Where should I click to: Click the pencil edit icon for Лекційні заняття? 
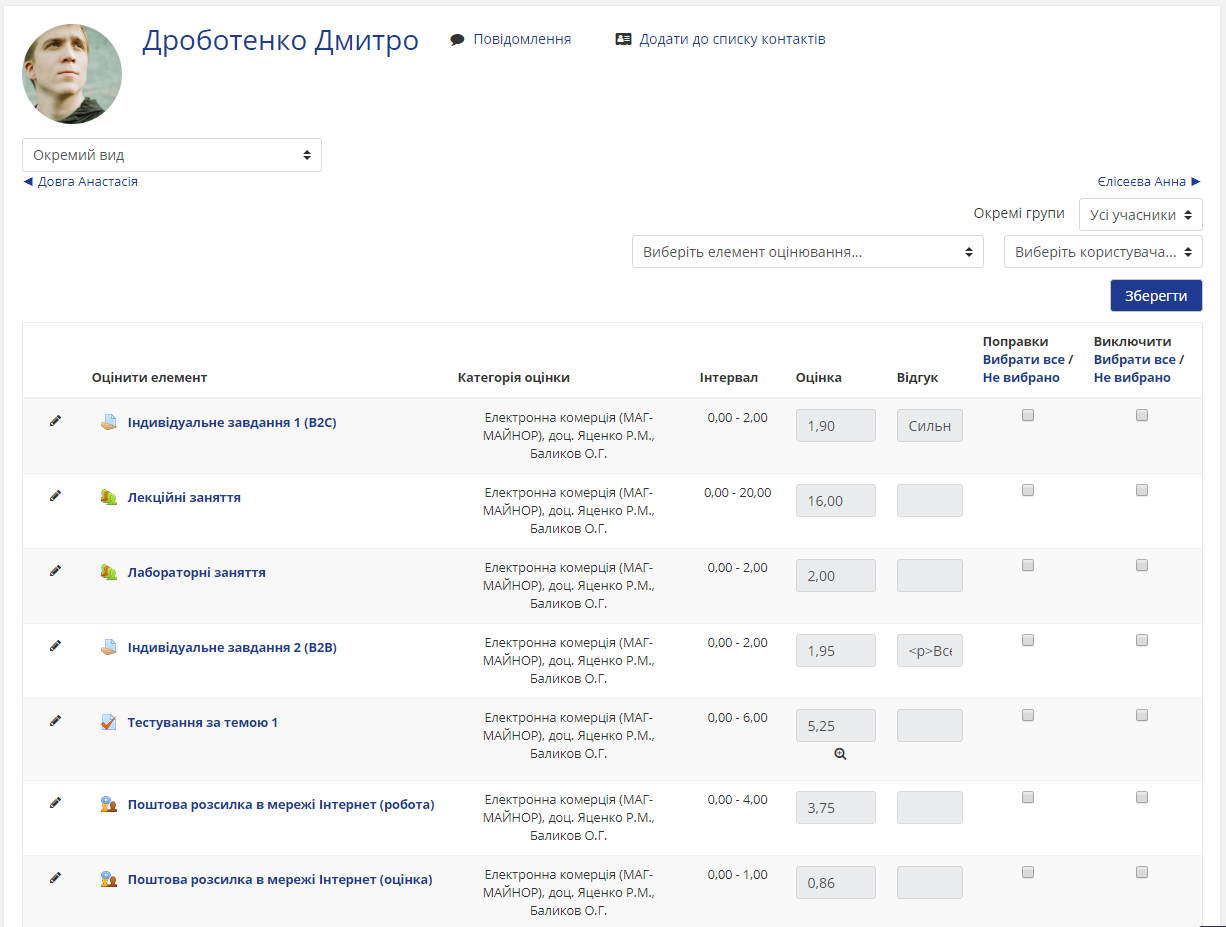pyautogui.click(x=55, y=496)
